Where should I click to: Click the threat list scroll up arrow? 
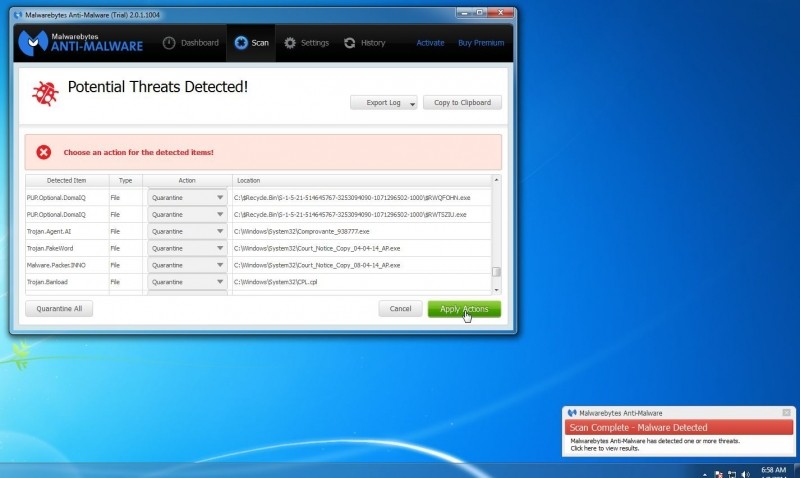(x=496, y=180)
